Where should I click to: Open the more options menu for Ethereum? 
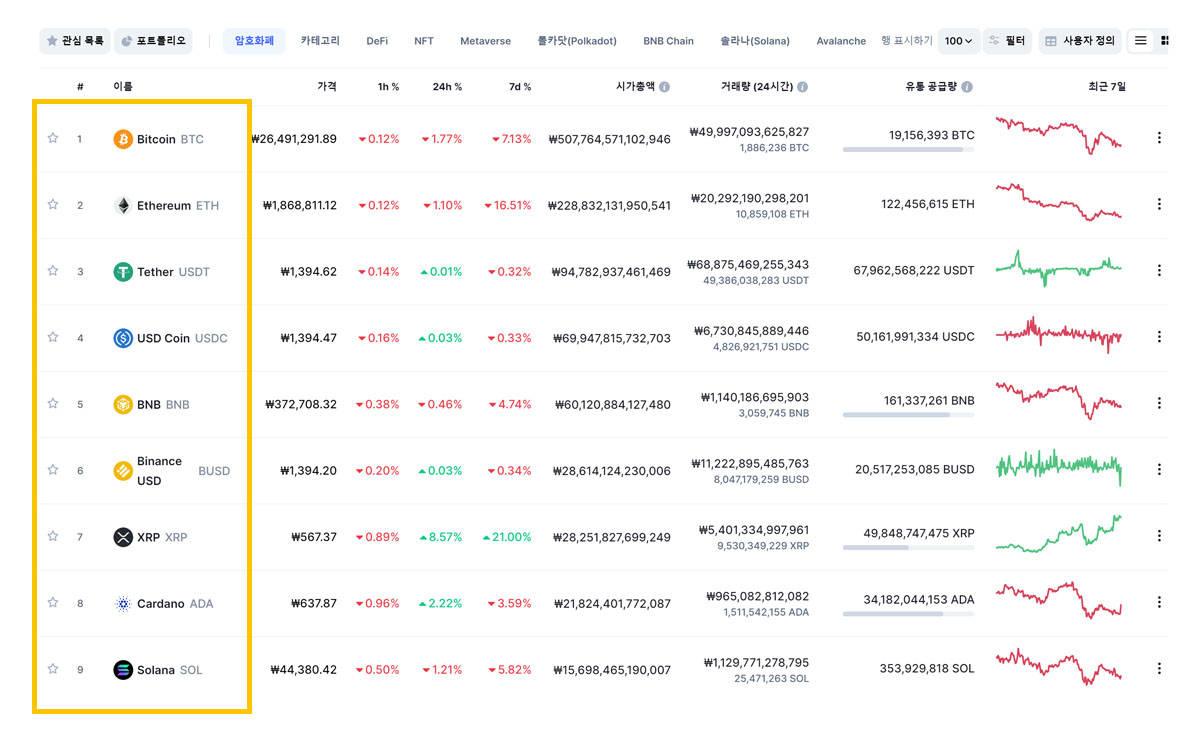(x=1159, y=204)
